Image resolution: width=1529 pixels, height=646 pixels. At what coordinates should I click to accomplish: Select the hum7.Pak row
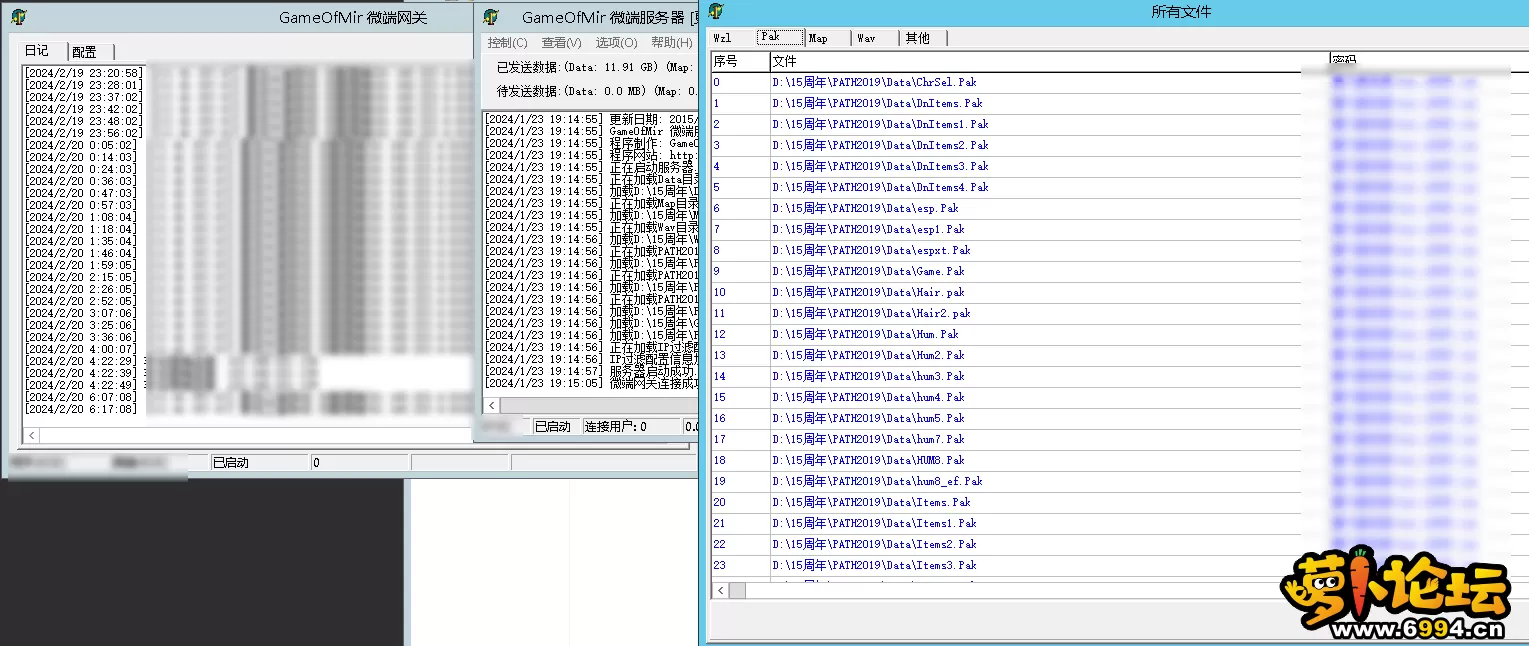tap(1119, 439)
